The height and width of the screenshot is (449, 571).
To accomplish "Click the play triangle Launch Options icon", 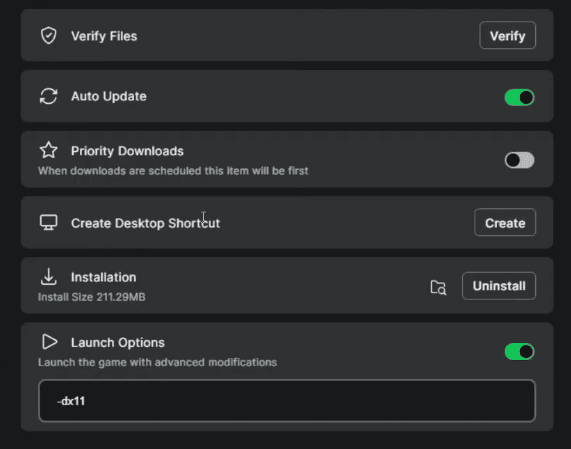I will 49,342.
